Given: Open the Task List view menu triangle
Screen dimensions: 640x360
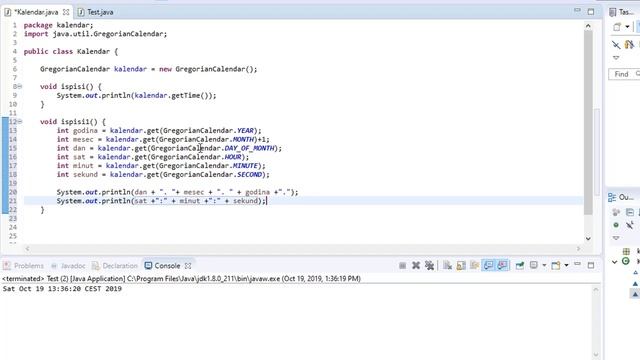Looking at the screenshot, I should tap(616, 58).
